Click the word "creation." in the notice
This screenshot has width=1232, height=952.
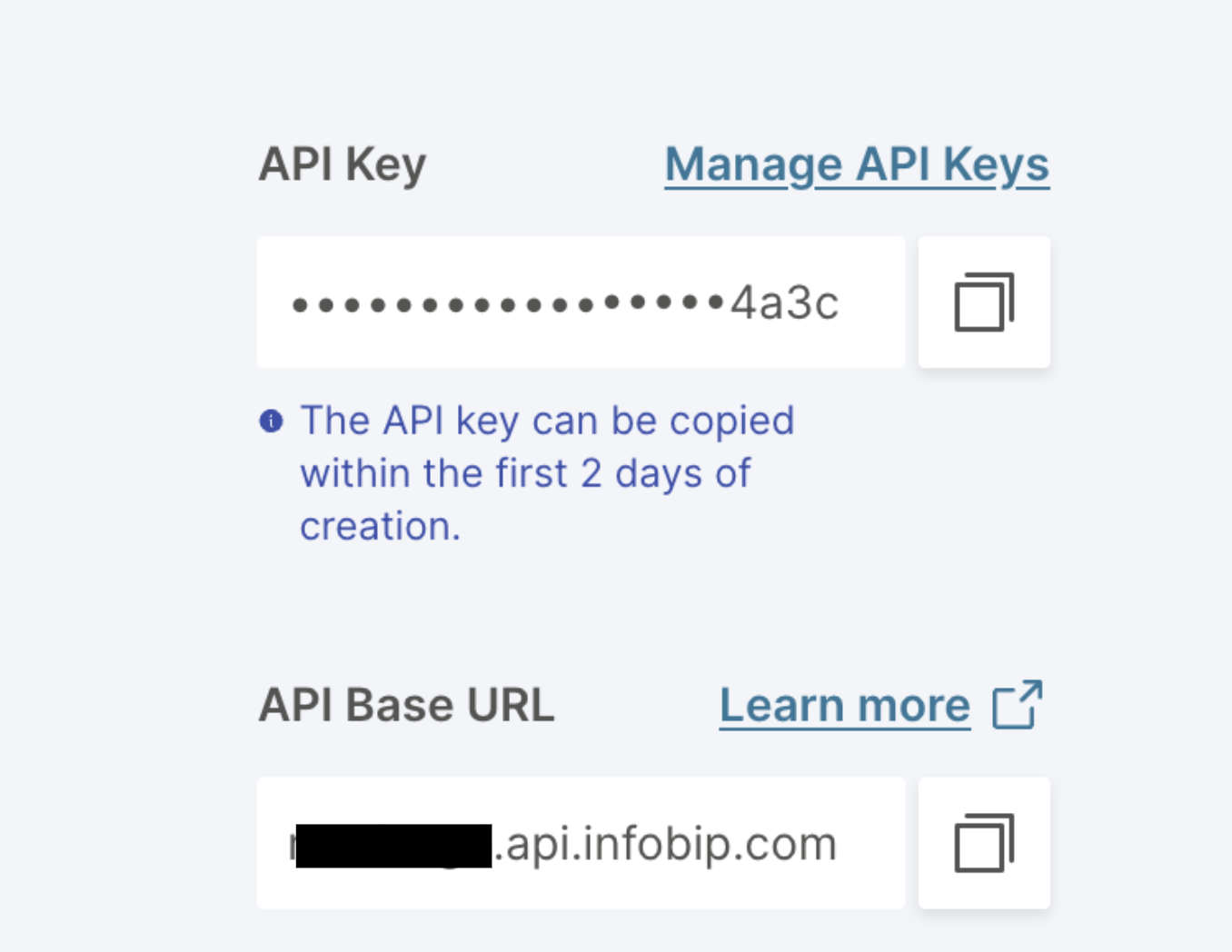pos(380,526)
